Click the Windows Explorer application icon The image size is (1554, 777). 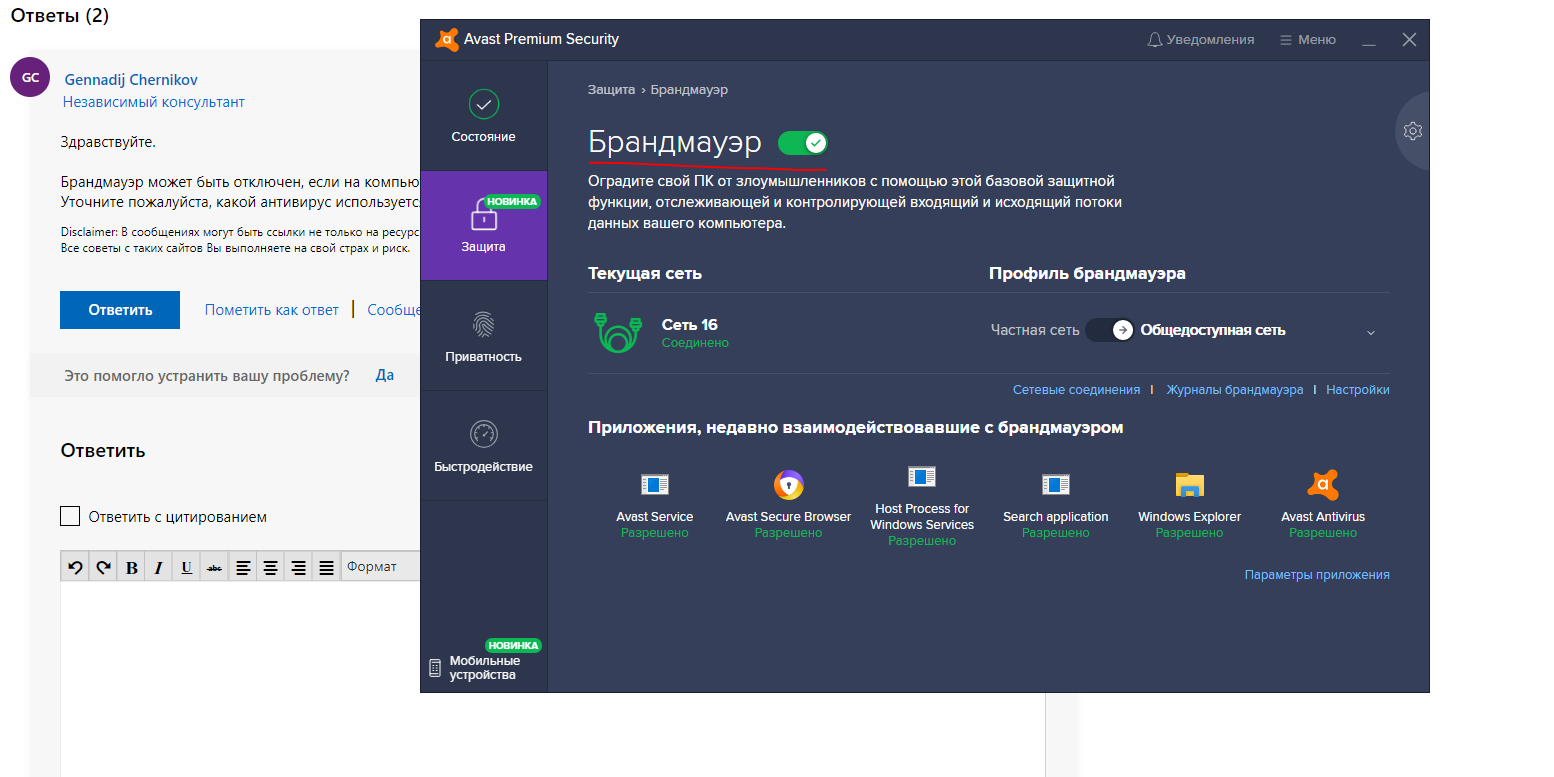pyautogui.click(x=1190, y=485)
